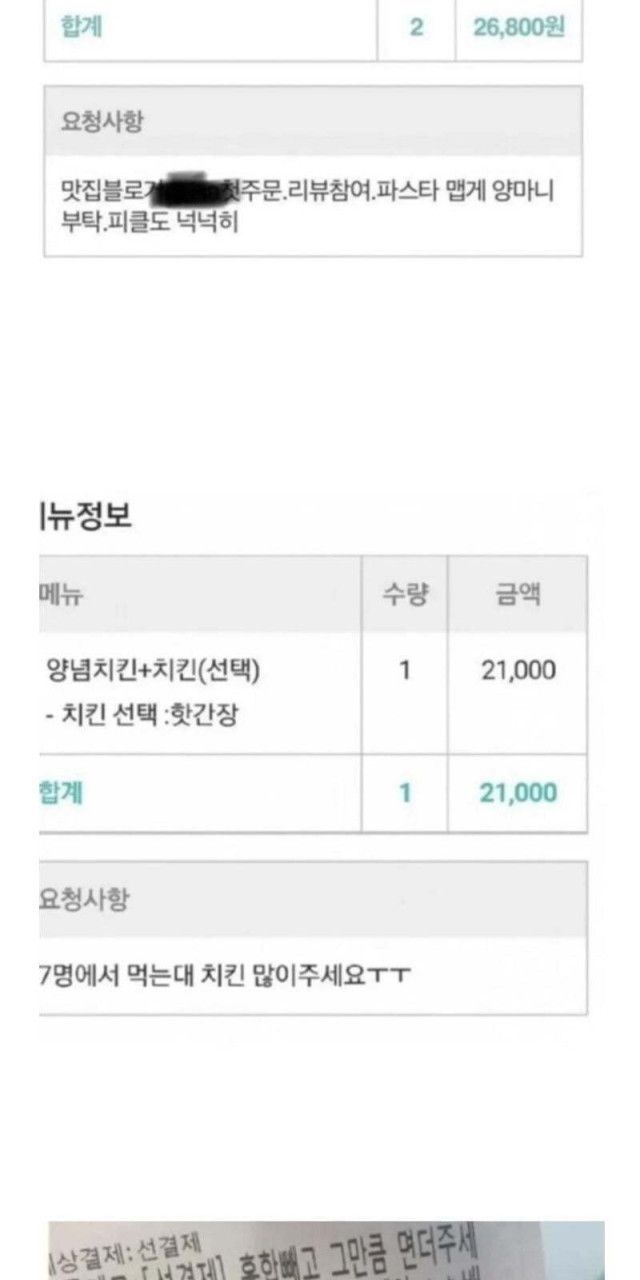Click the 합계 label beside 26,800원
This screenshot has width=640, height=1280.
(x=82, y=27)
